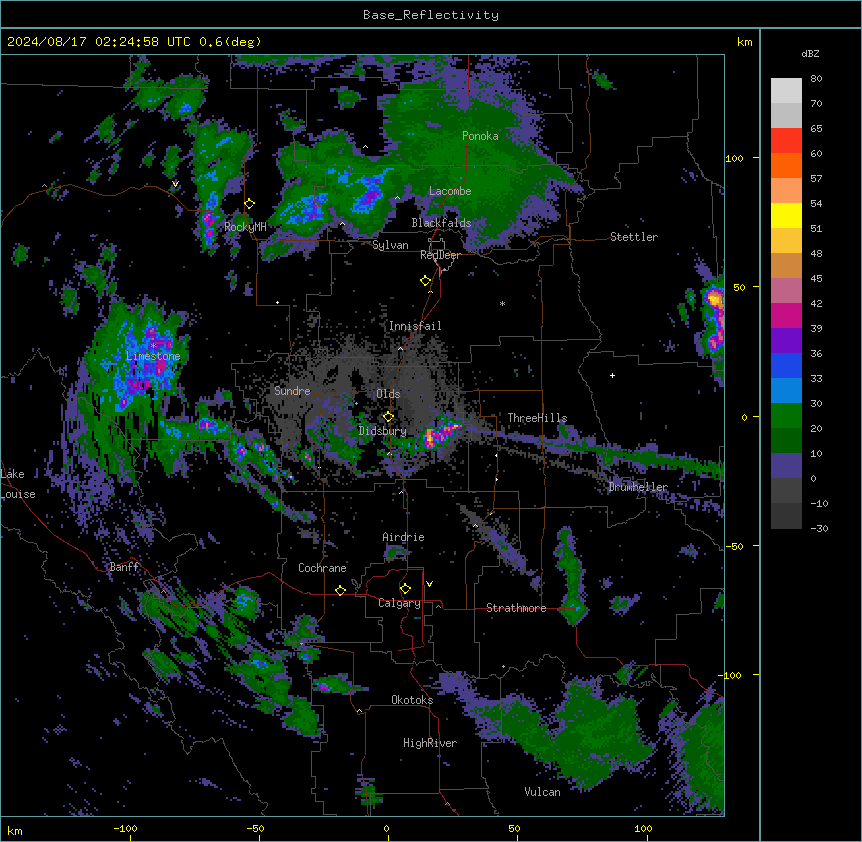
Task: Select the yellow diamond marker south of RedDeer
Action: 426,281
